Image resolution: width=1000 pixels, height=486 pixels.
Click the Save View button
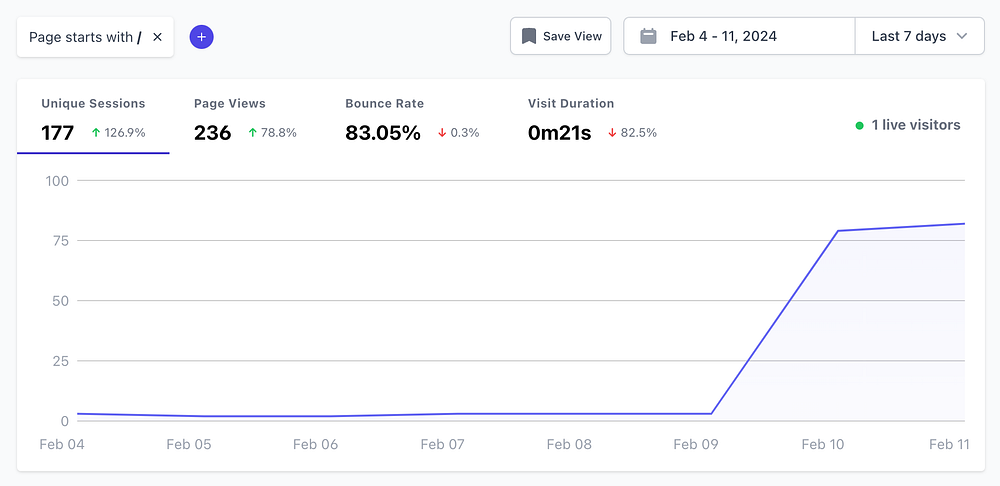561,36
